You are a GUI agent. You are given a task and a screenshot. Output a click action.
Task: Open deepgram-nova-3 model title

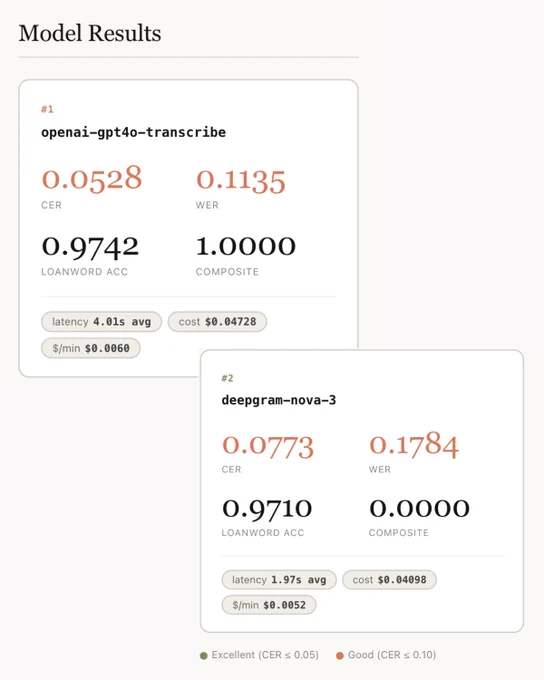point(279,400)
